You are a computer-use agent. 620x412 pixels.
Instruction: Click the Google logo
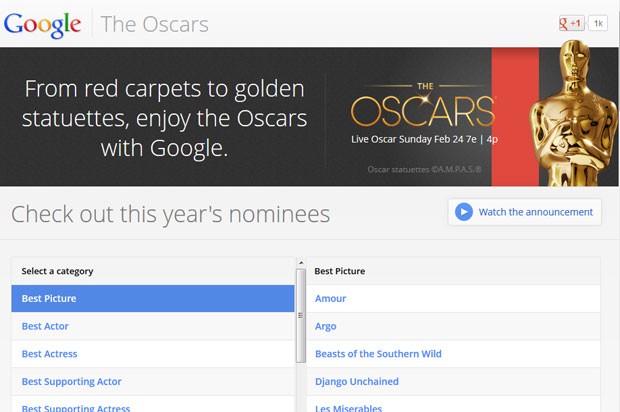tap(42, 25)
